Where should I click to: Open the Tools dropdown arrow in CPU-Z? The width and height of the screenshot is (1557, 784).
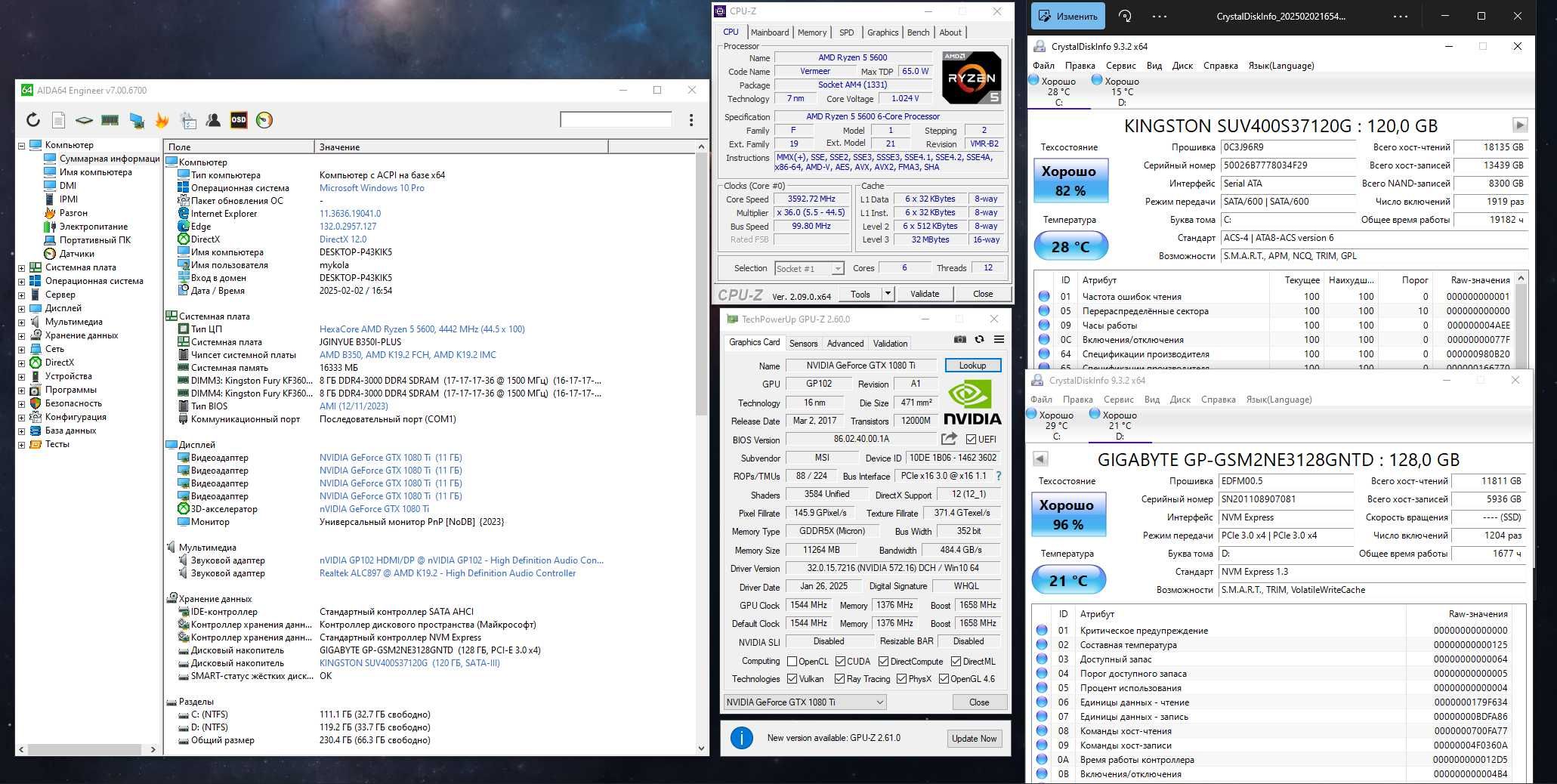(888, 294)
